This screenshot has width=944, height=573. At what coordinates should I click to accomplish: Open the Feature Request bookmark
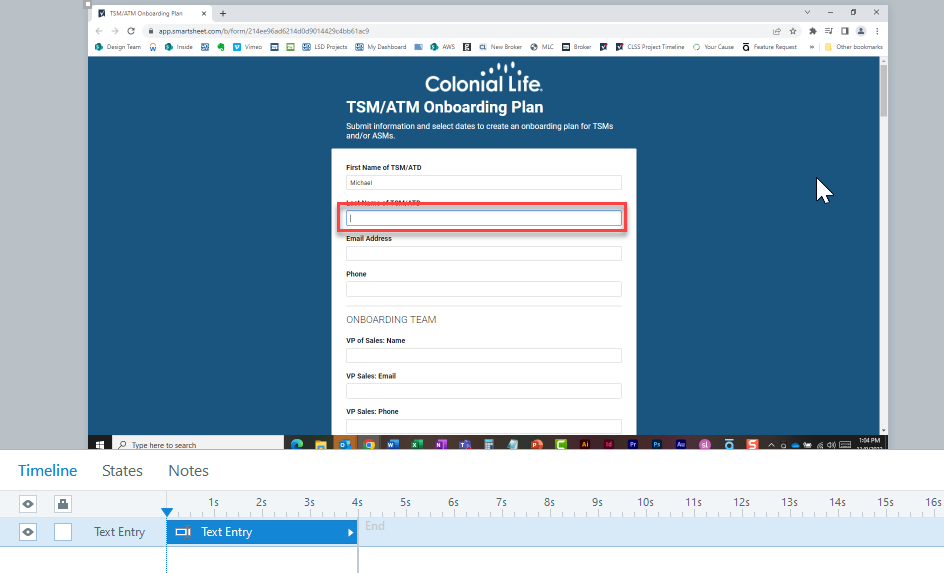coord(769,47)
